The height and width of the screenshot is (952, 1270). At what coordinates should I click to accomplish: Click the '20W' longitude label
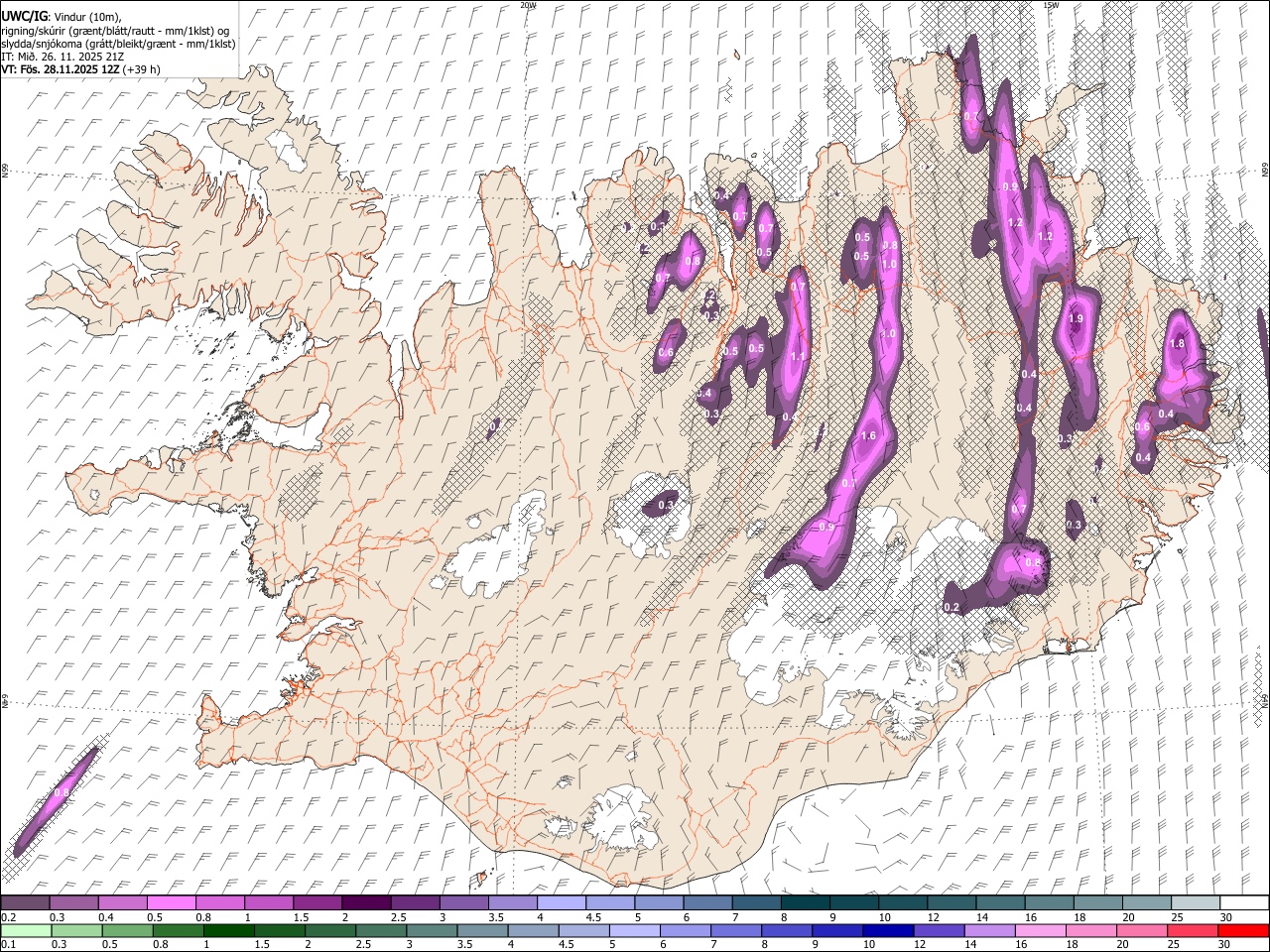point(527,5)
